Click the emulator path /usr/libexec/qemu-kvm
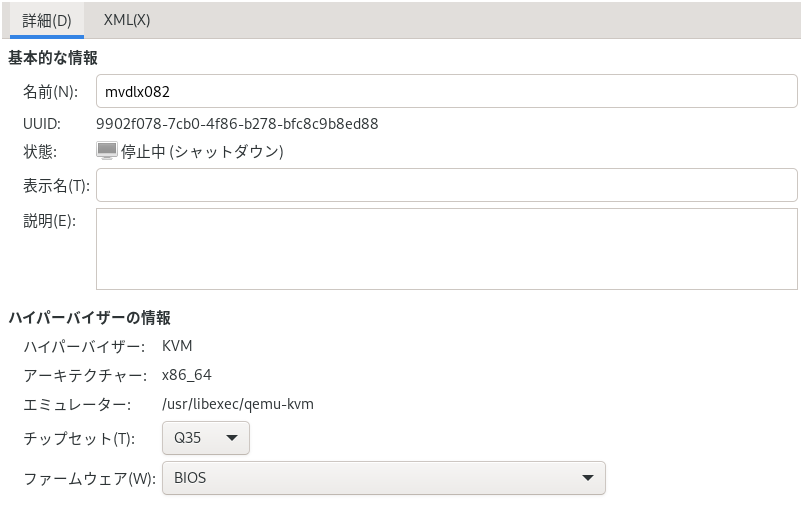Image resolution: width=803 pixels, height=510 pixels. (238, 404)
